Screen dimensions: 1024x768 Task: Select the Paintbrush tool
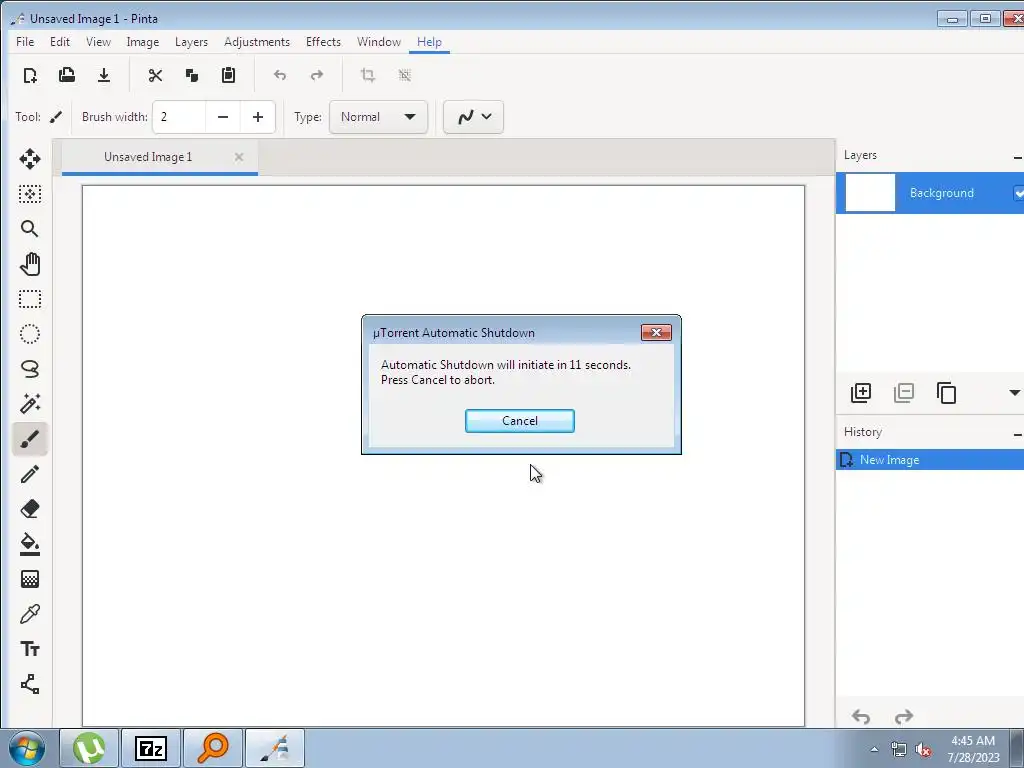click(30, 439)
